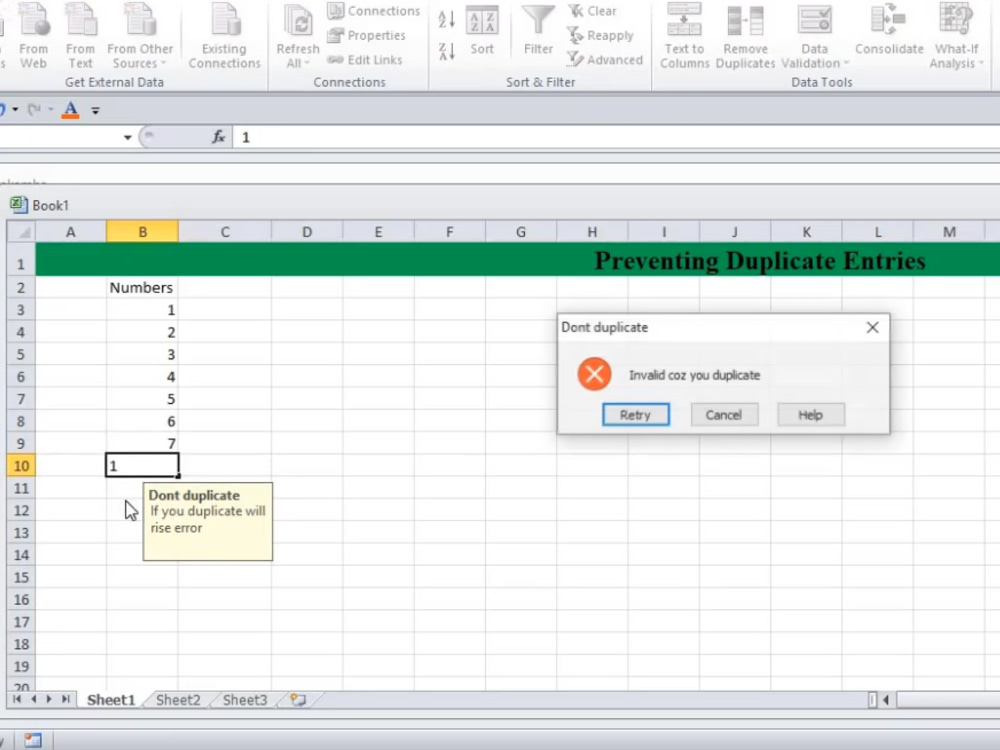Click the From Web data icon
The width and height of the screenshot is (1000, 750).
pyautogui.click(x=33, y=37)
